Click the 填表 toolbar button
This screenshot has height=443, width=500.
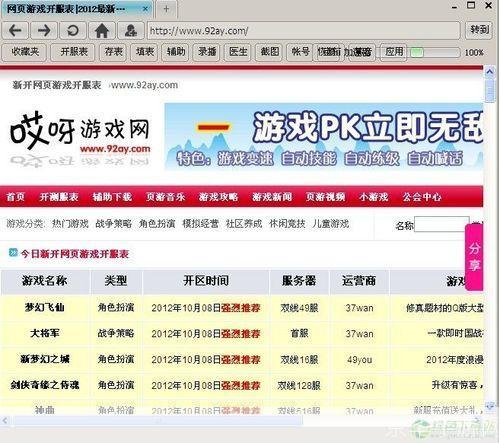click(144, 52)
